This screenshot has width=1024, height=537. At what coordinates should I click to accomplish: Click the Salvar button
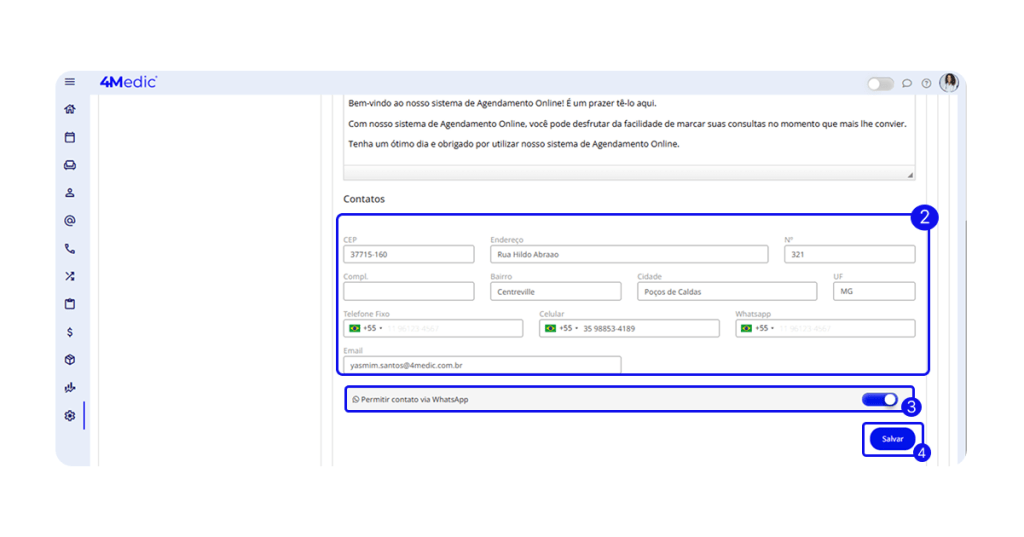(892, 439)
